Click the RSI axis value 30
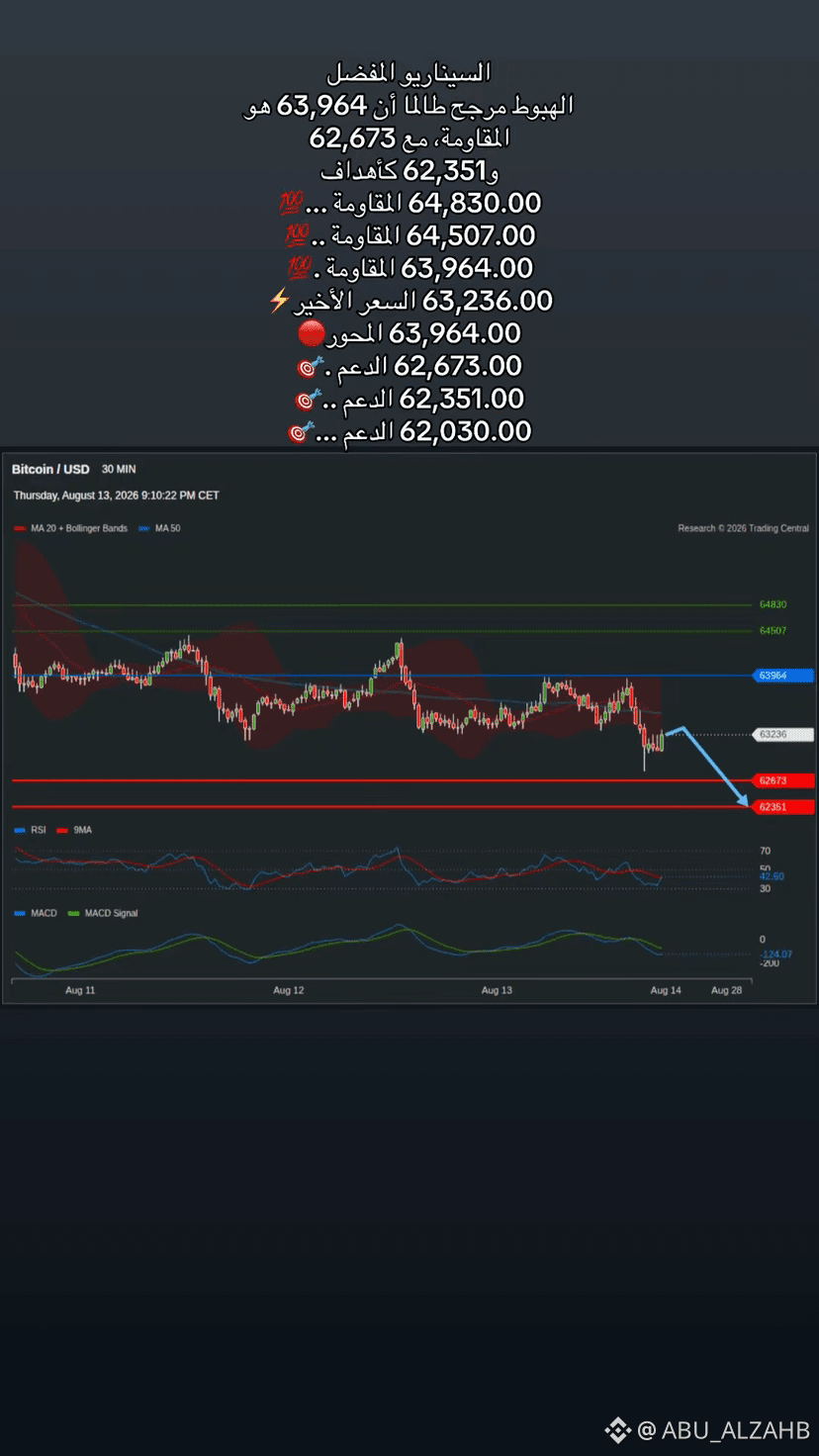This screenshot has height=1456, width=819. tap(765, 888)
